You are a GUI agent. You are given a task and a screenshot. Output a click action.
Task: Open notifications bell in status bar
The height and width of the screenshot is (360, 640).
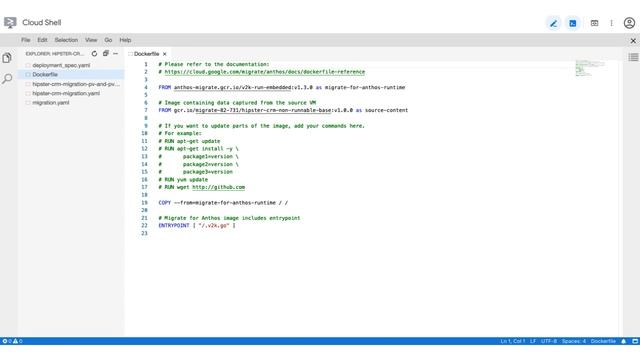pos(623,341)
